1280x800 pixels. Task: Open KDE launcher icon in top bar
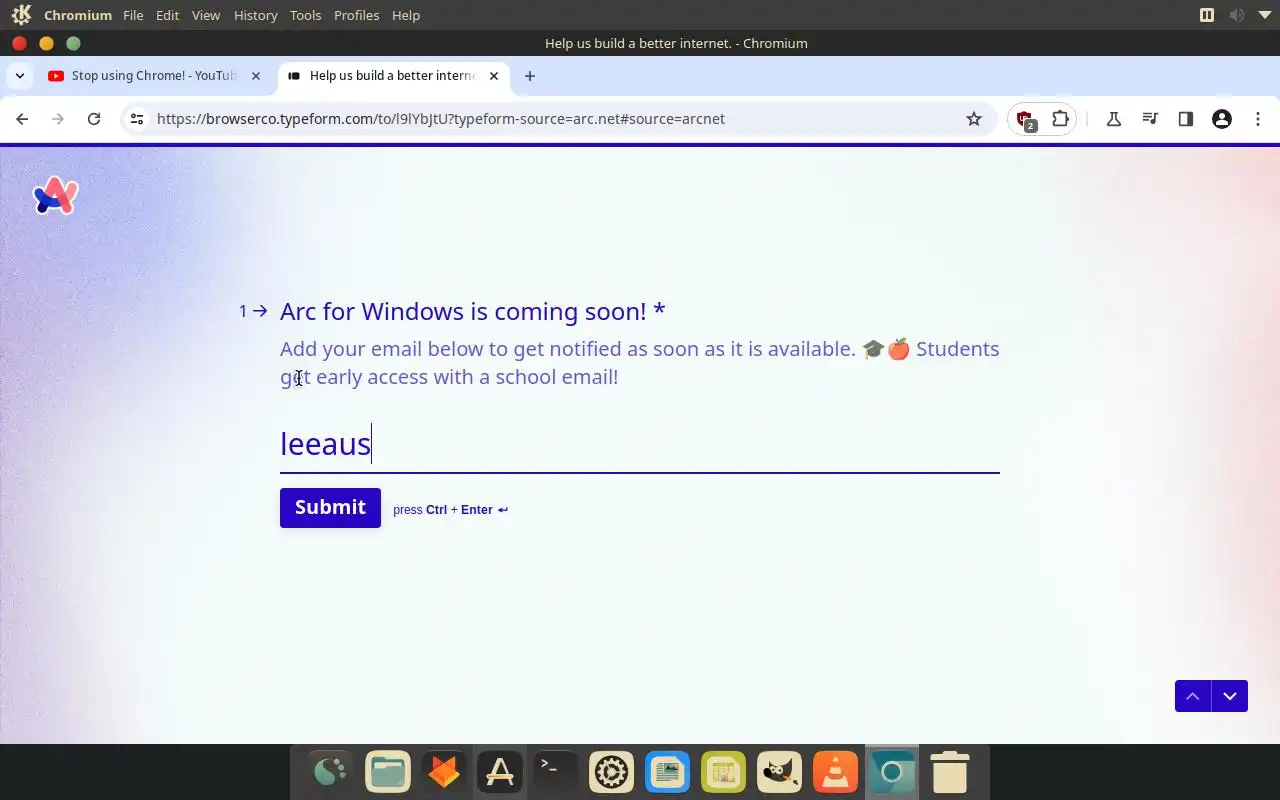click(x=21, y=15)
